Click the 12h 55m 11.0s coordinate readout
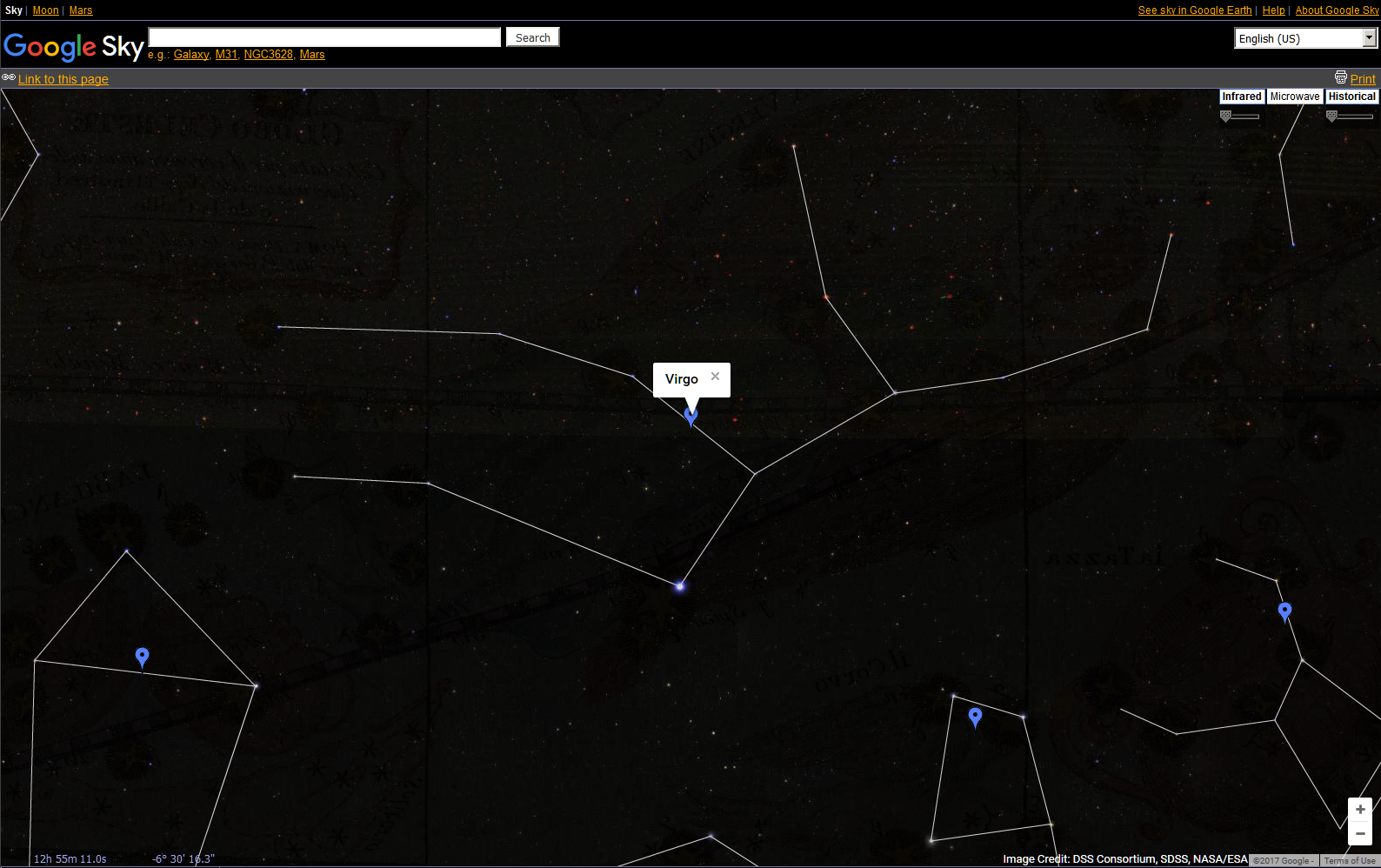The image size is (1381, 868). (x=70, y=859)
